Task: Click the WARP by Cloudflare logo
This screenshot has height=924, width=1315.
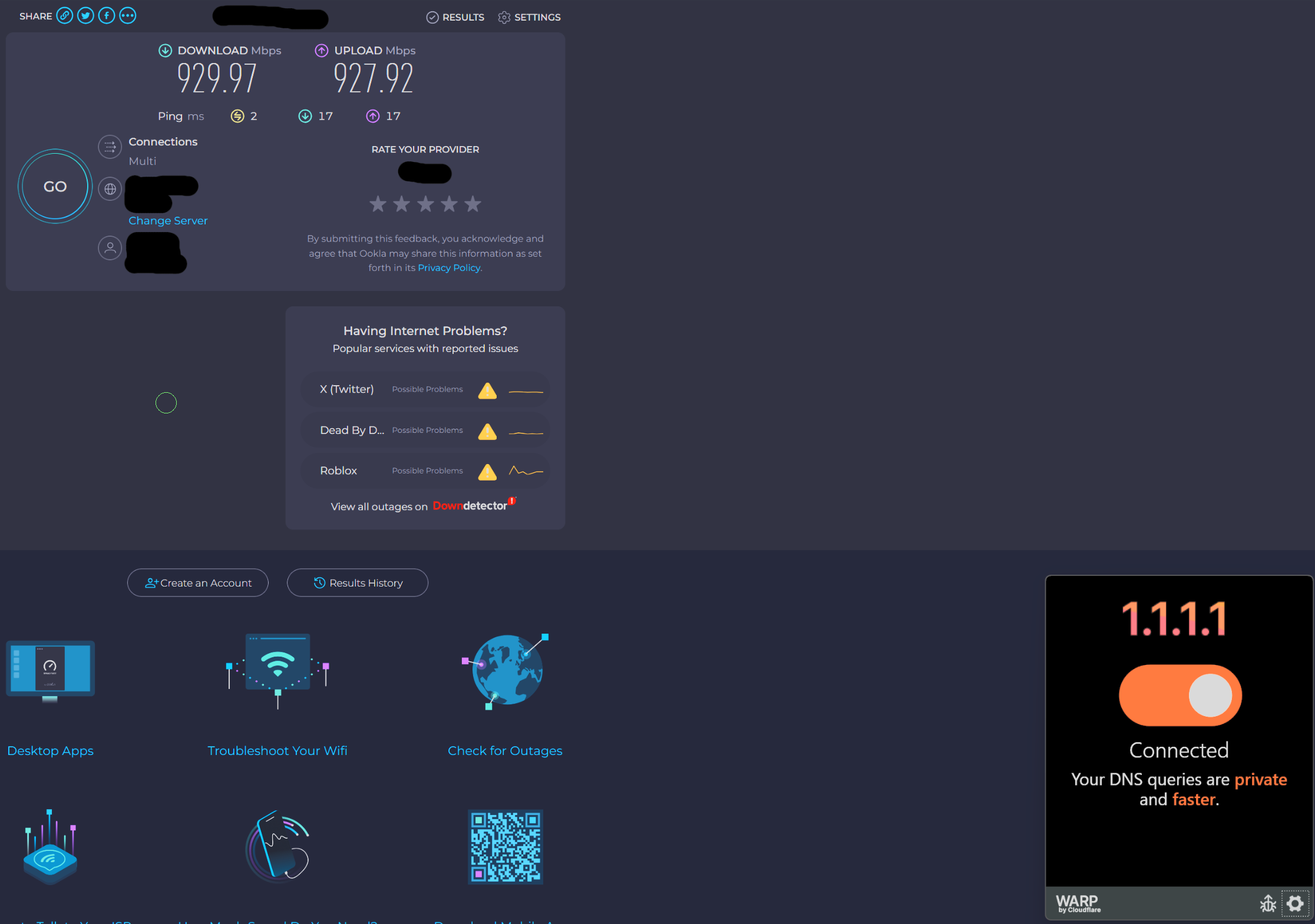Action: 1078,903
